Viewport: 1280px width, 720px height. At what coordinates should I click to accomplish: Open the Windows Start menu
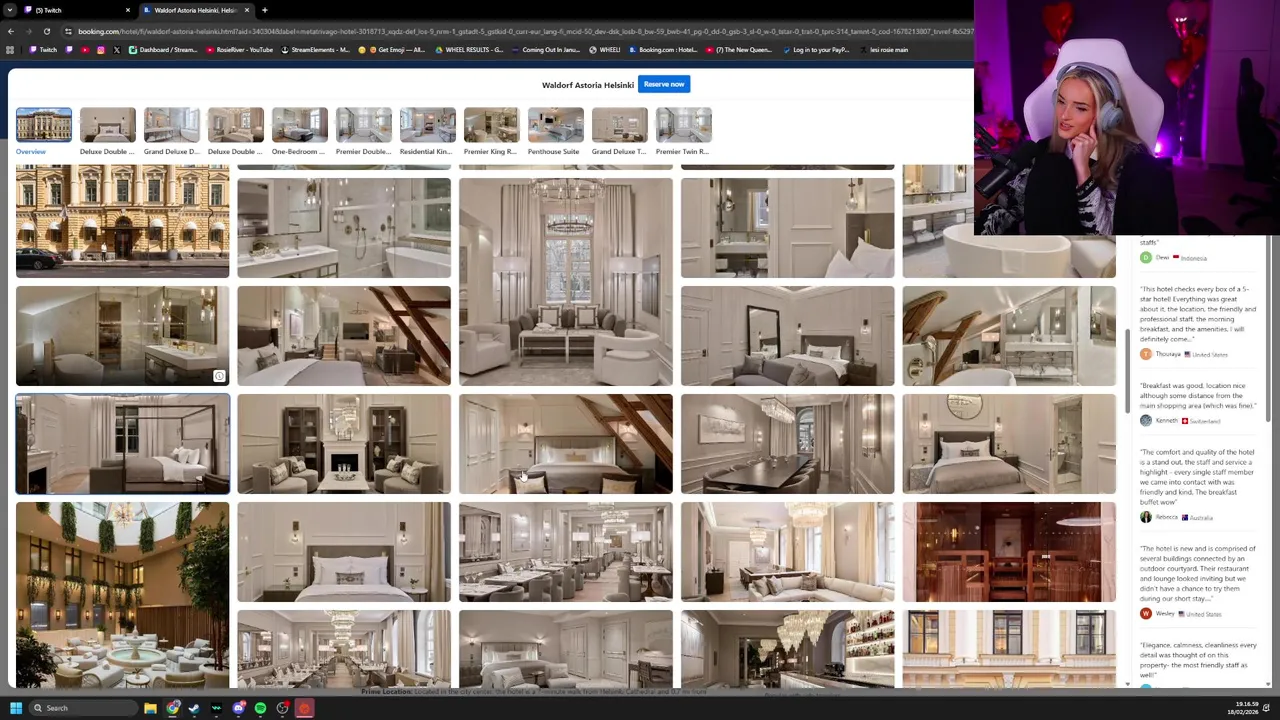[x=16, y=708]
